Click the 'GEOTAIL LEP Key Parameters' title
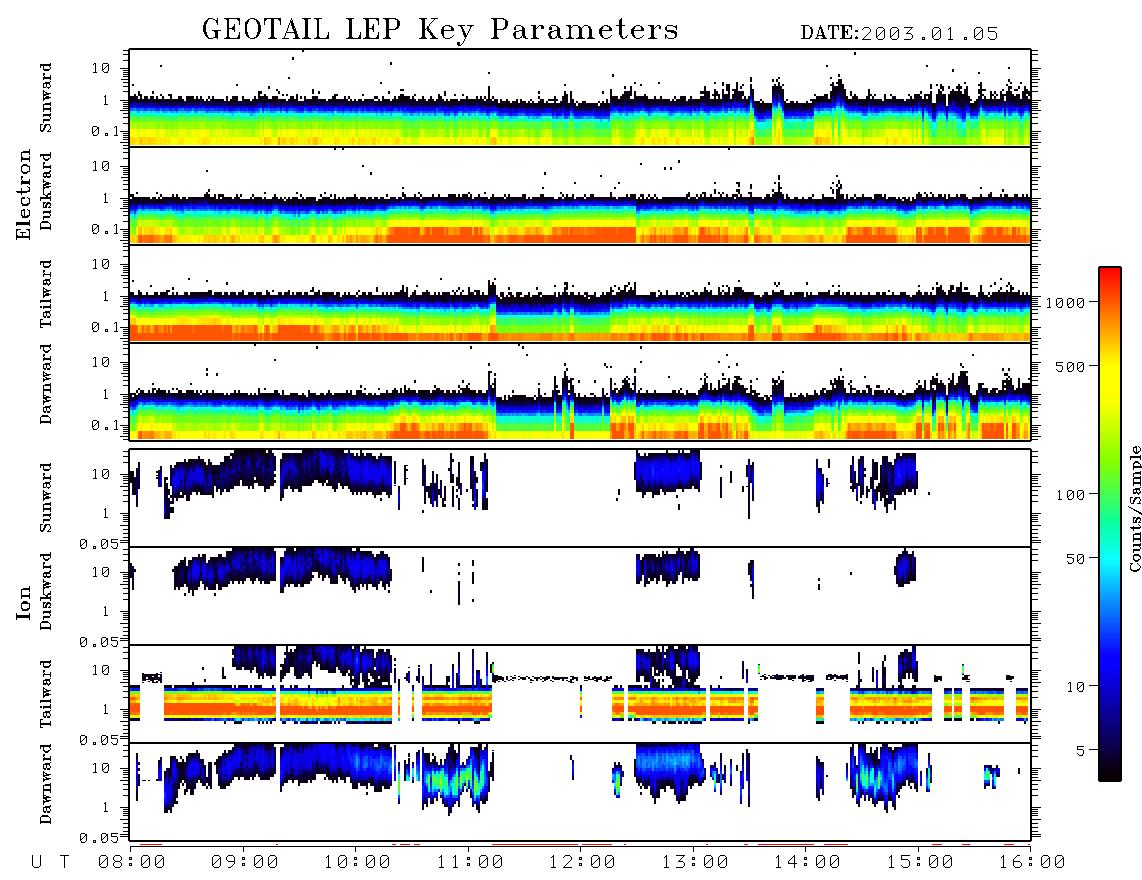This screenshot has height=880, width=1142. pyautogui.click(x=440, y=30)
